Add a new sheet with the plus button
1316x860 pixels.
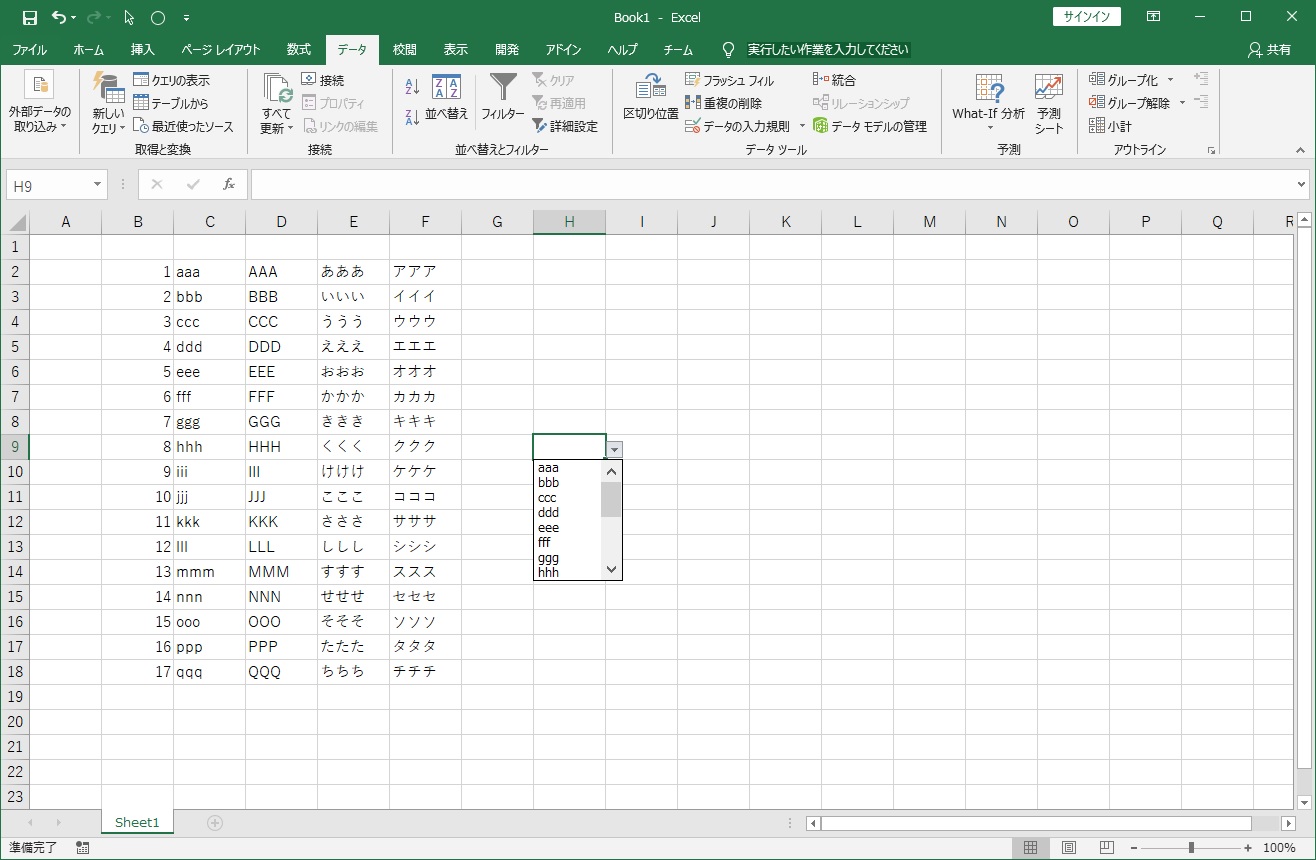[x=214, y=823]
